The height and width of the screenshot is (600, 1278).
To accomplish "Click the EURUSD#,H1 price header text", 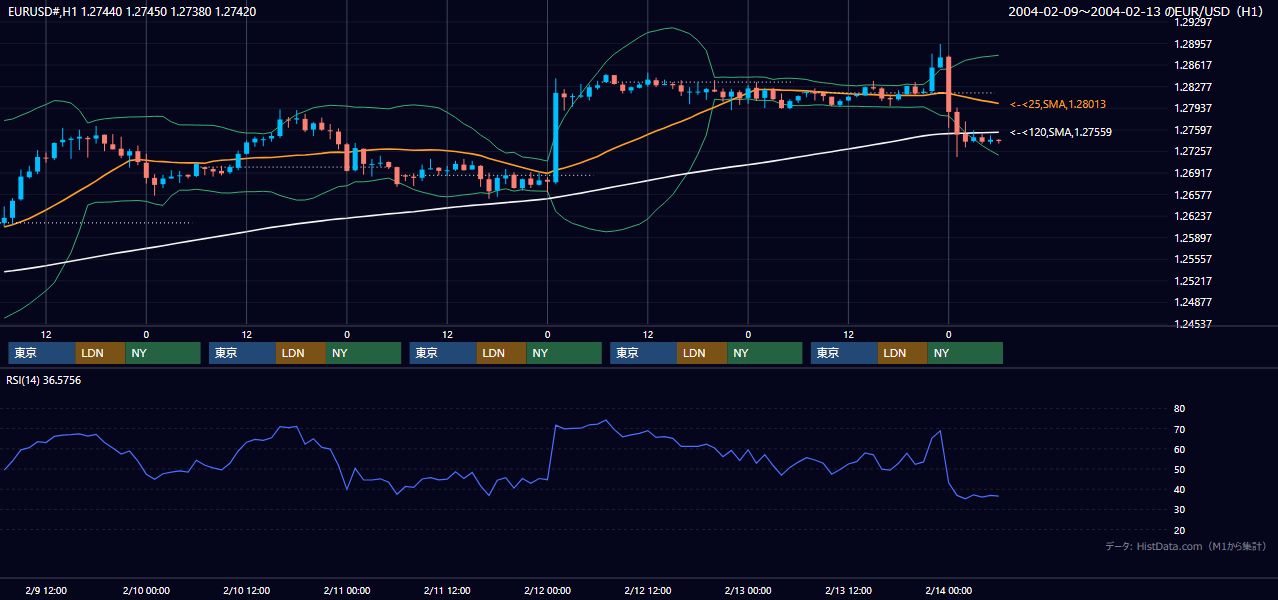I will 130,11.
